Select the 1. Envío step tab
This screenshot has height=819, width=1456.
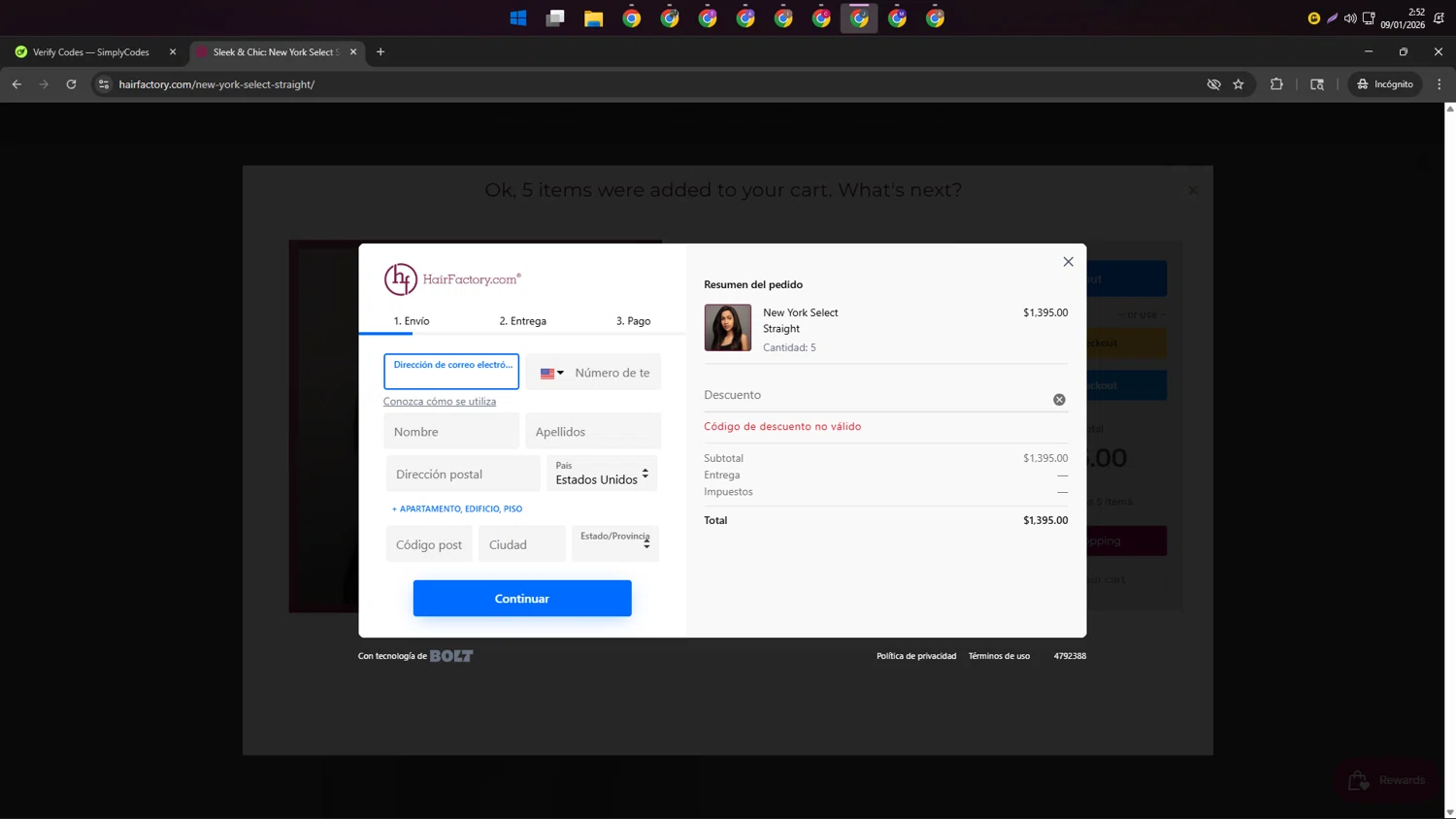(412, 321)
